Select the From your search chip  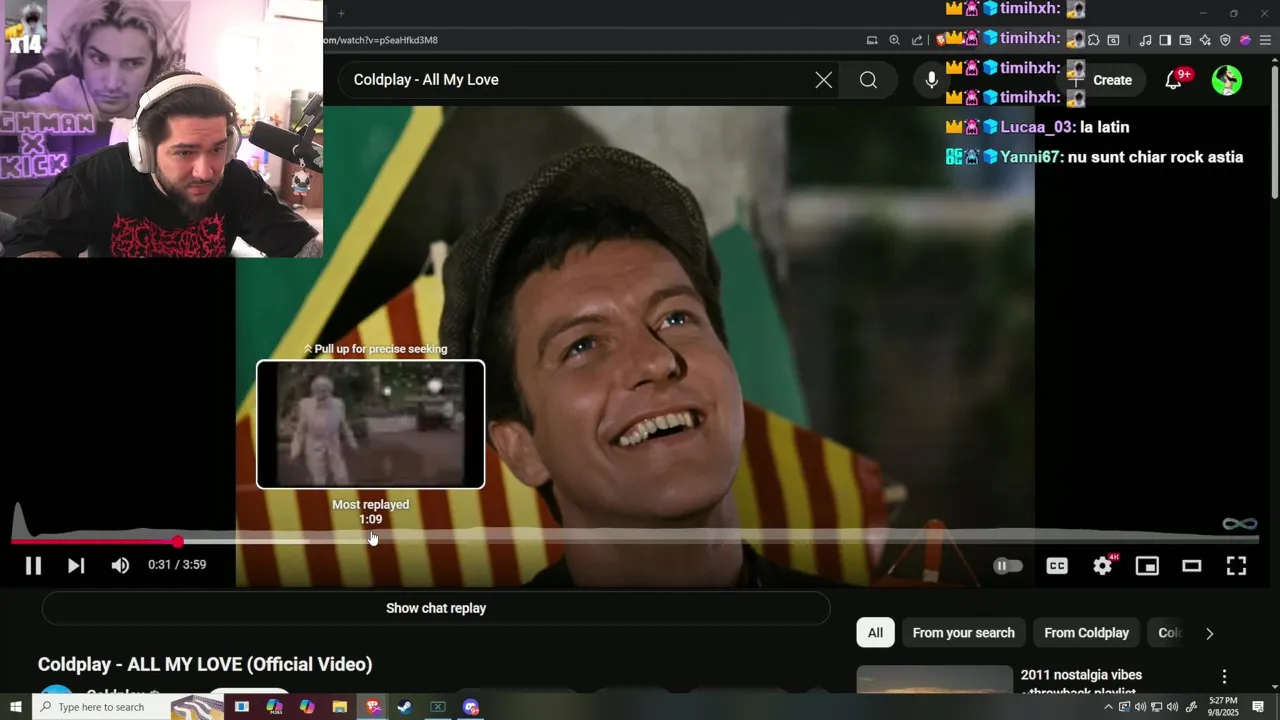click(963, 633)
